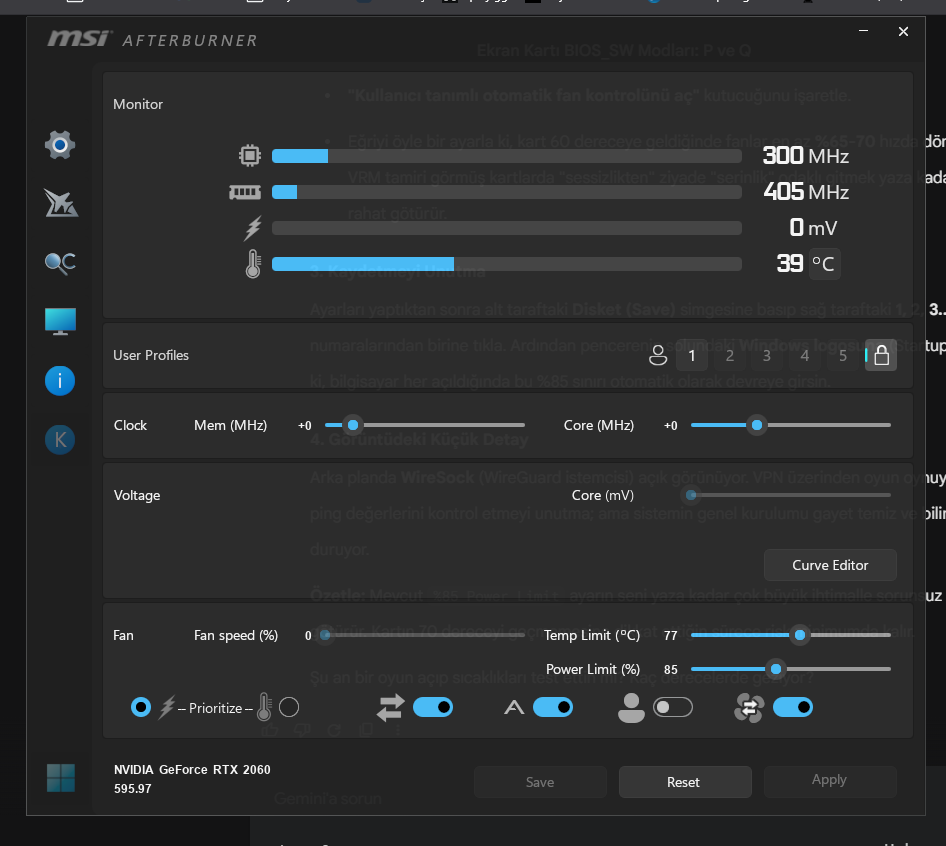Close the MSI Afterburner window
946x846 pixels.
click(903, 31)
